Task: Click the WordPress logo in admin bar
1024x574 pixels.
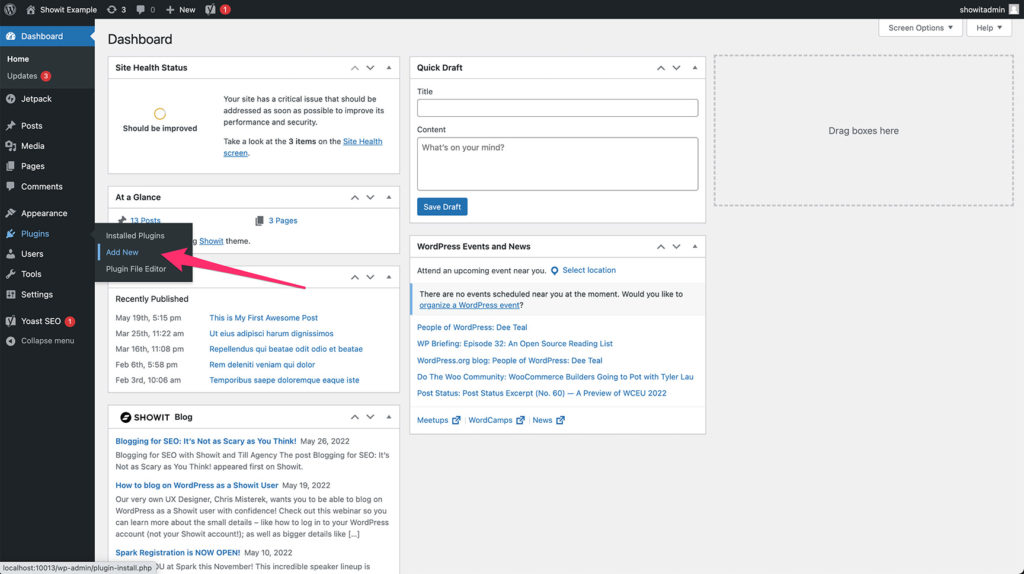Action: (10, 9)
